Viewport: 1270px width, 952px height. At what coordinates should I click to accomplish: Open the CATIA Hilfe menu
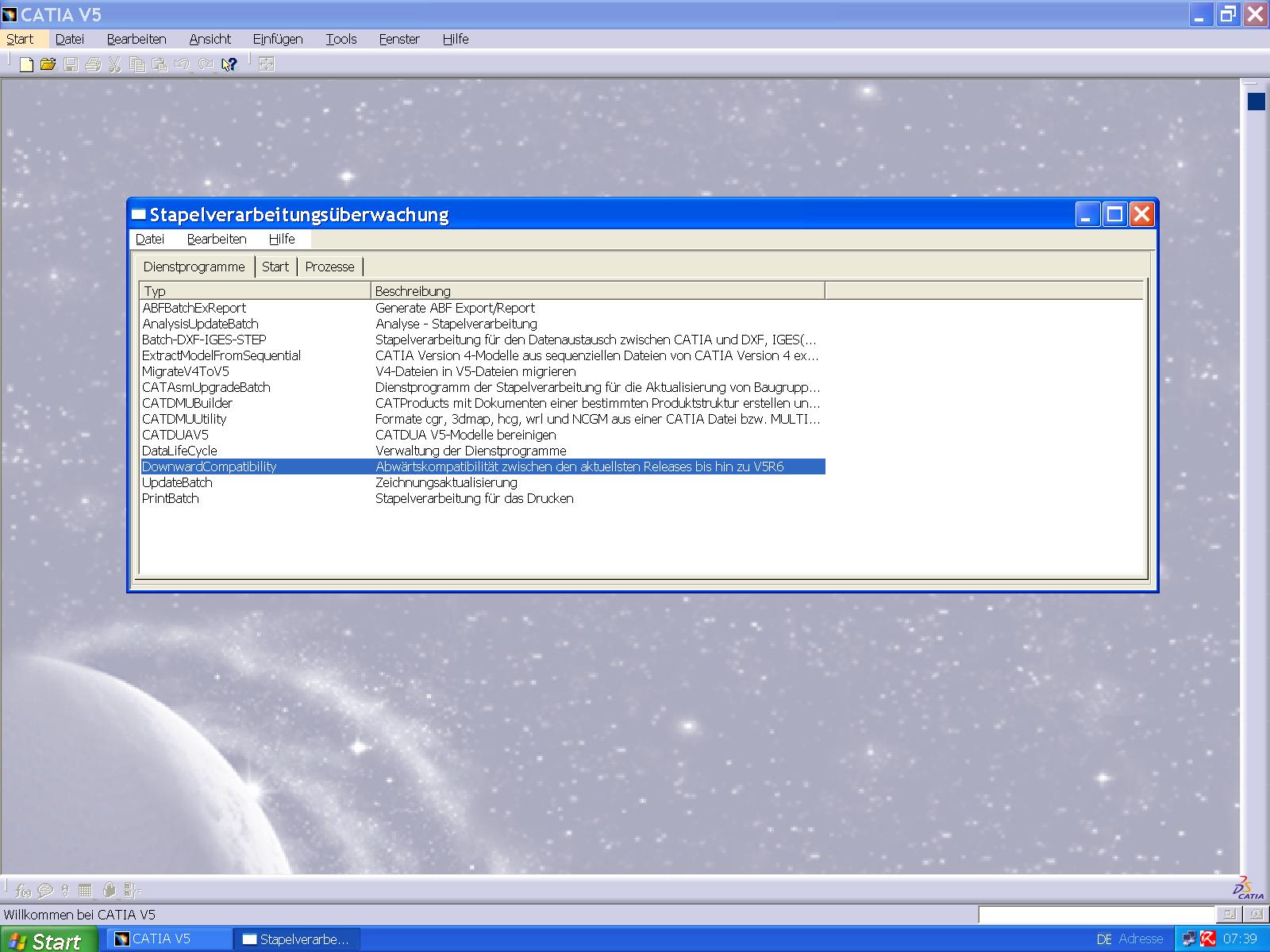tap(456, 39)
